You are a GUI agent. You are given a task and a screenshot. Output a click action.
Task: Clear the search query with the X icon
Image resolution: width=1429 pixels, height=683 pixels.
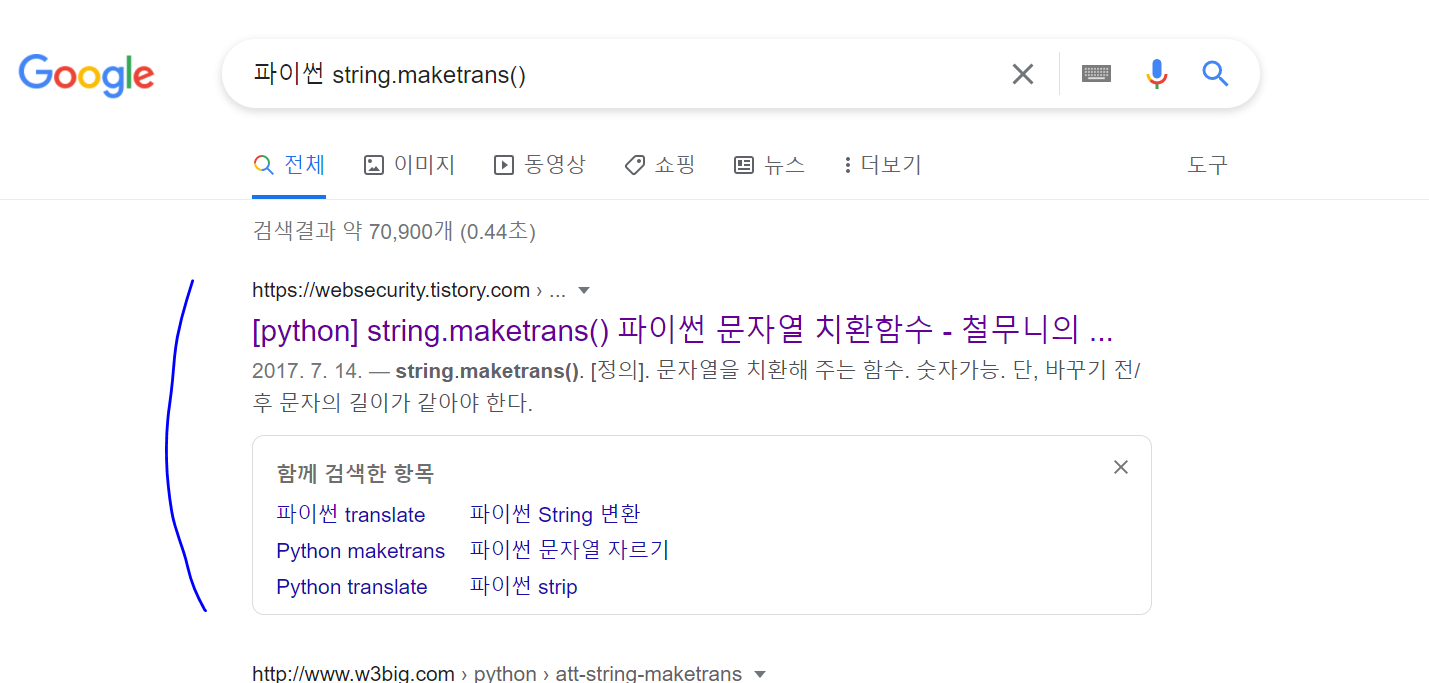click(1023, 74)
